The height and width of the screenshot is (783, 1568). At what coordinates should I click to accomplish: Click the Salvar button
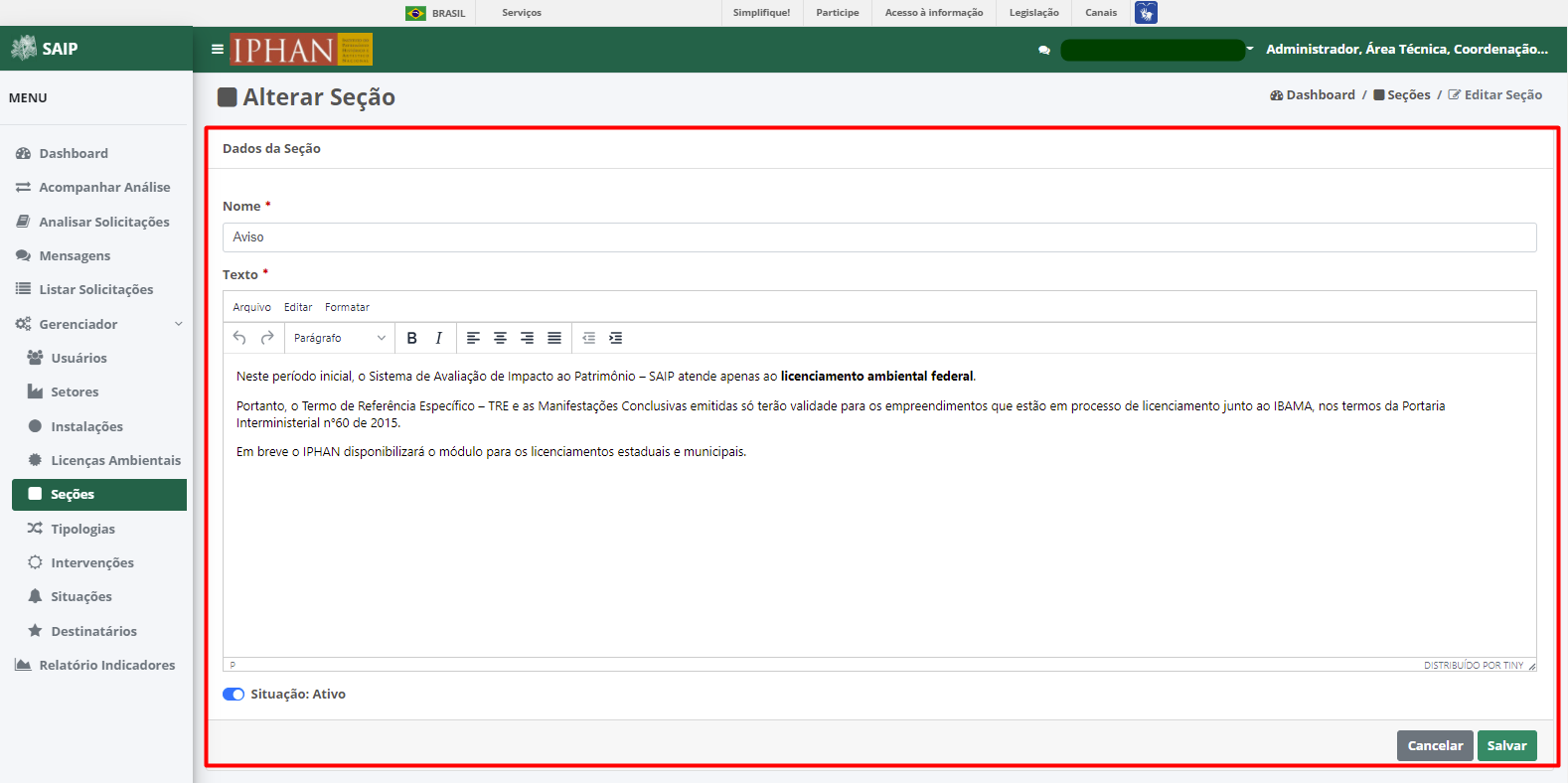pos(1507,745)
